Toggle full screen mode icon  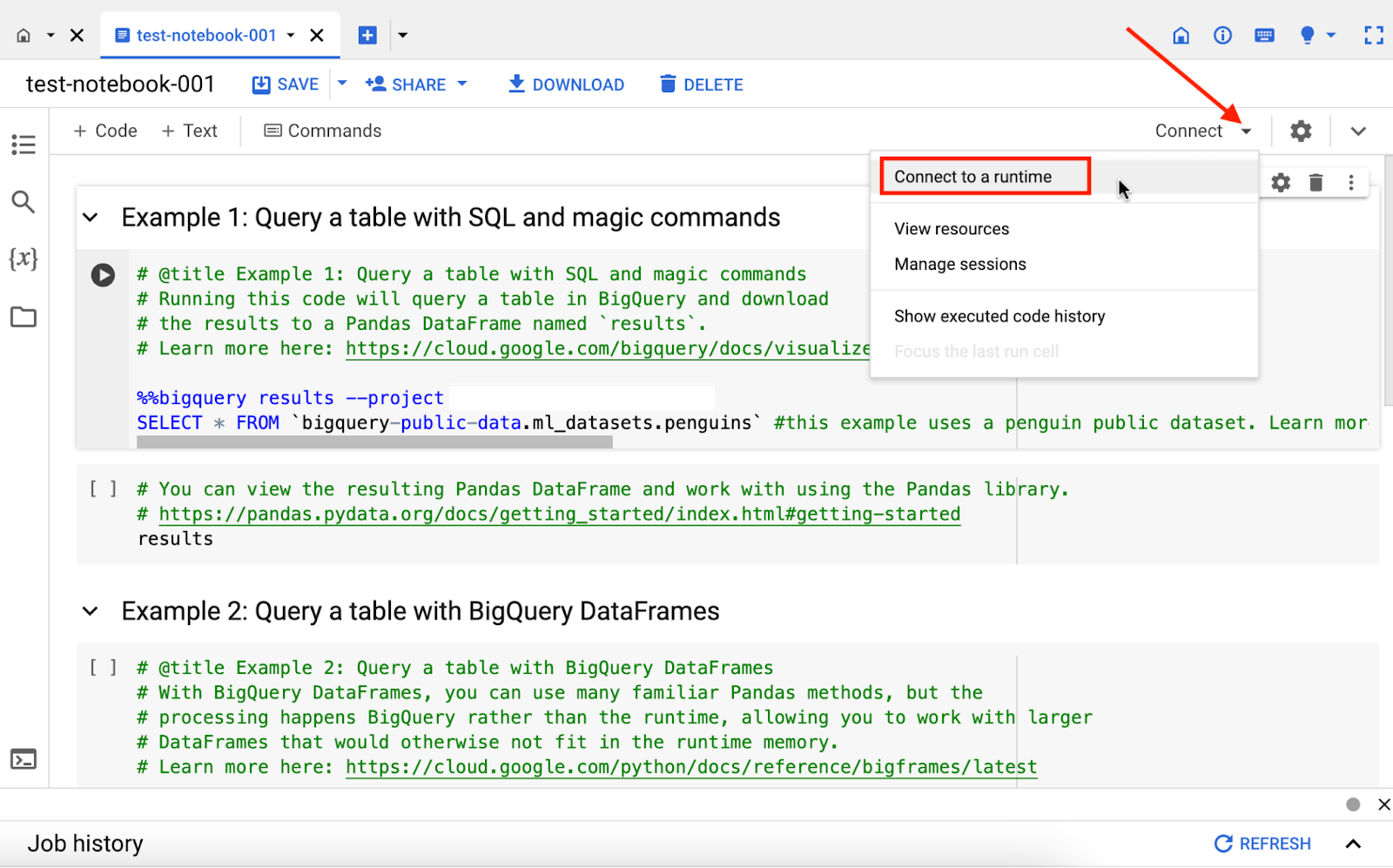(x=1374, y=36)
